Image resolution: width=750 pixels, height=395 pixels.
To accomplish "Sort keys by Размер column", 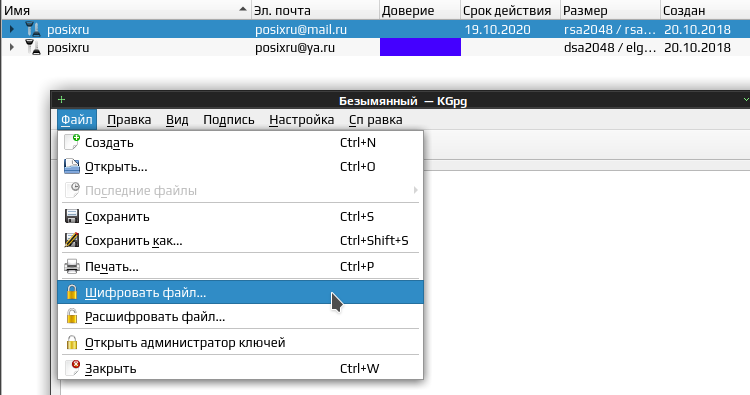I will coord(610,11).
